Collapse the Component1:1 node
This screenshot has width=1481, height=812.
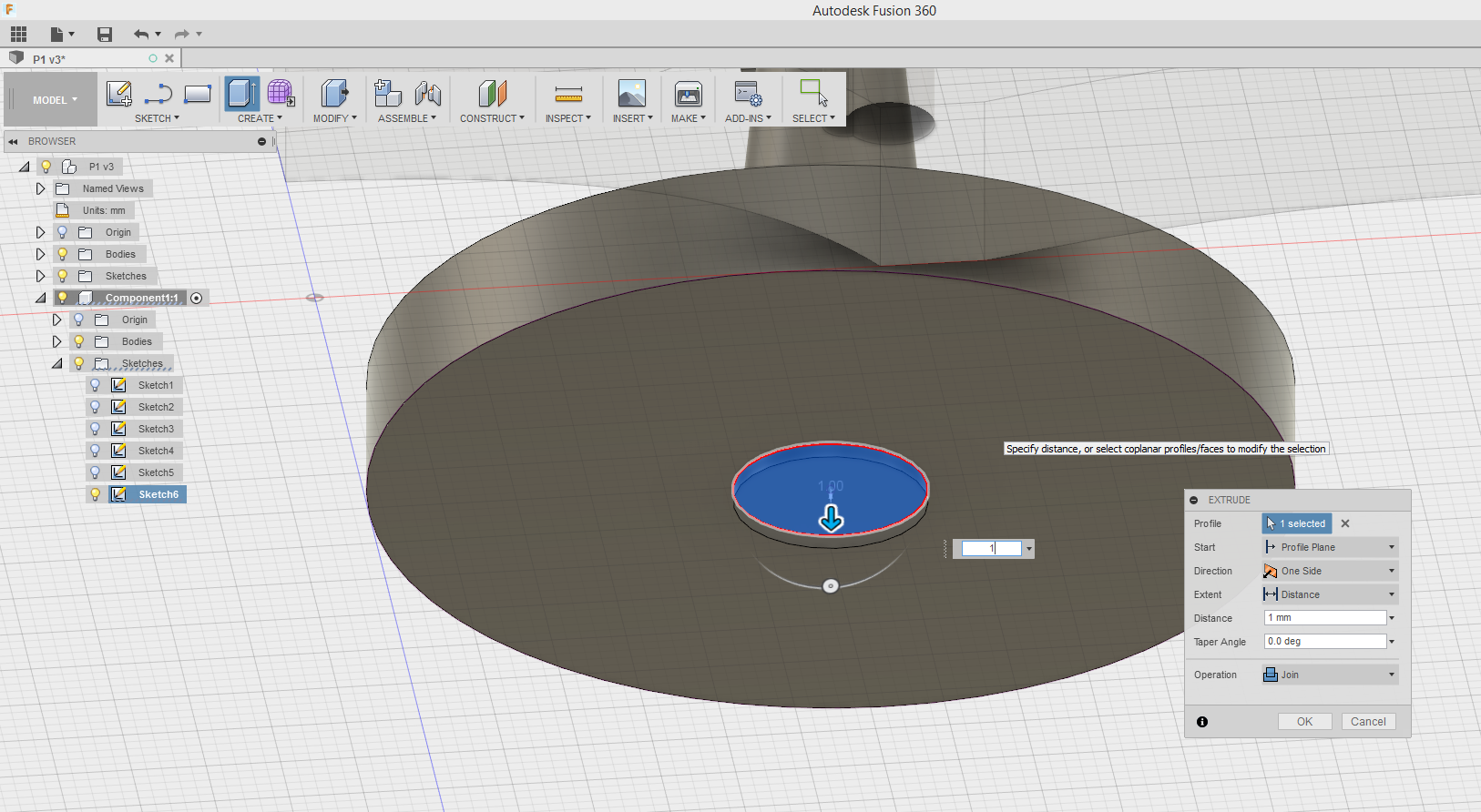40,298
